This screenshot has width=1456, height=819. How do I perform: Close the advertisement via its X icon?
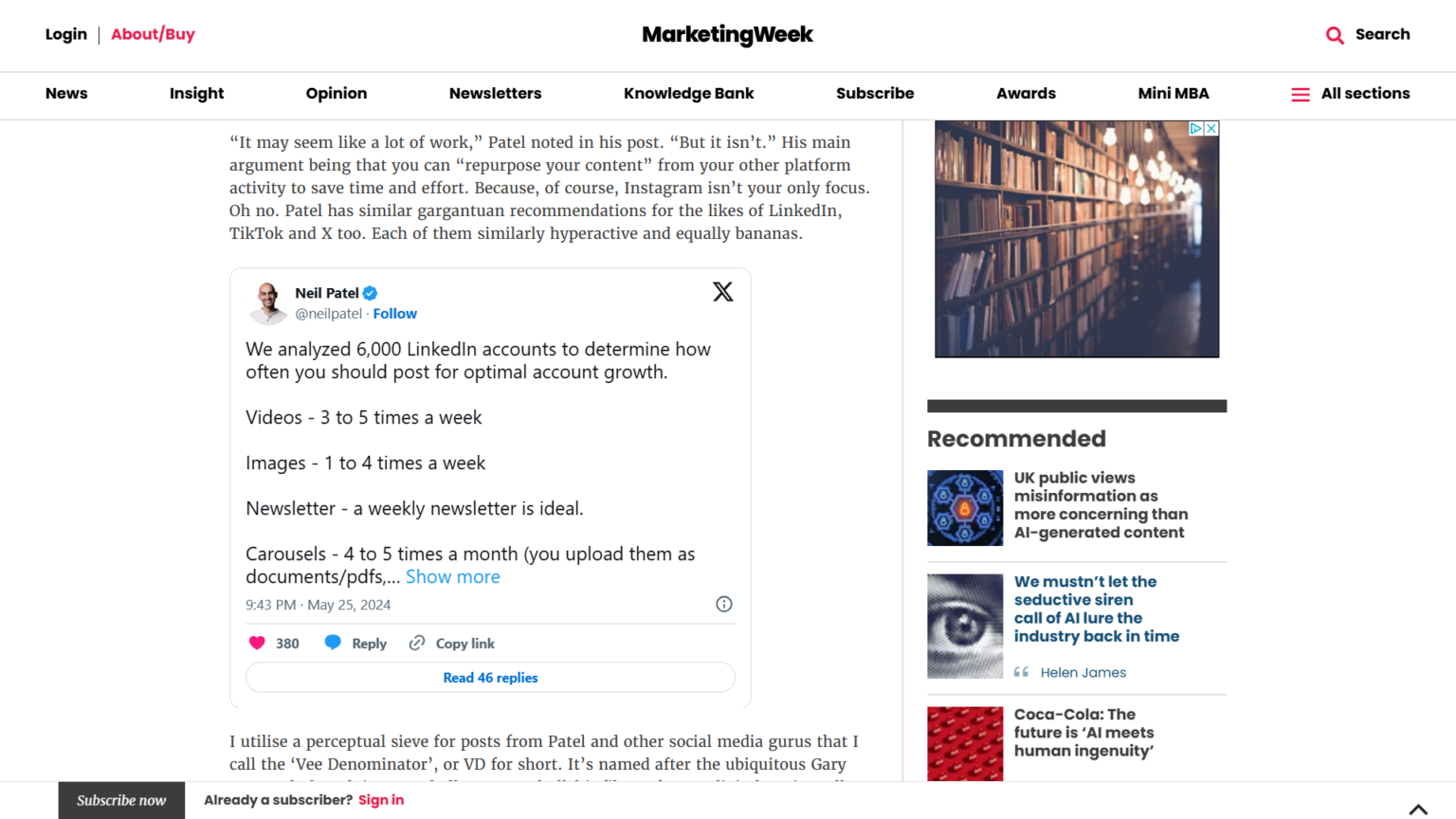point(1210,128)
